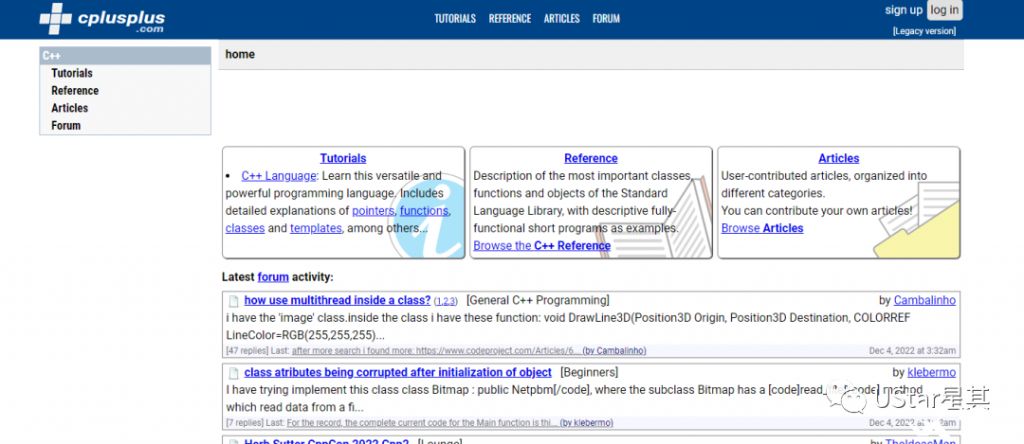Click the sign up link
The height and width of the screenshot is (444, 1024).
coord(903,10)
